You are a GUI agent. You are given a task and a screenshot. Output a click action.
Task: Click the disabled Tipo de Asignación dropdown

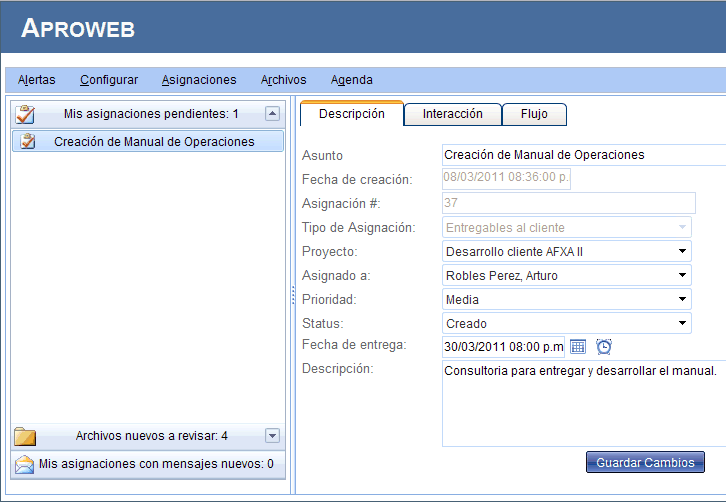point(567,227)
